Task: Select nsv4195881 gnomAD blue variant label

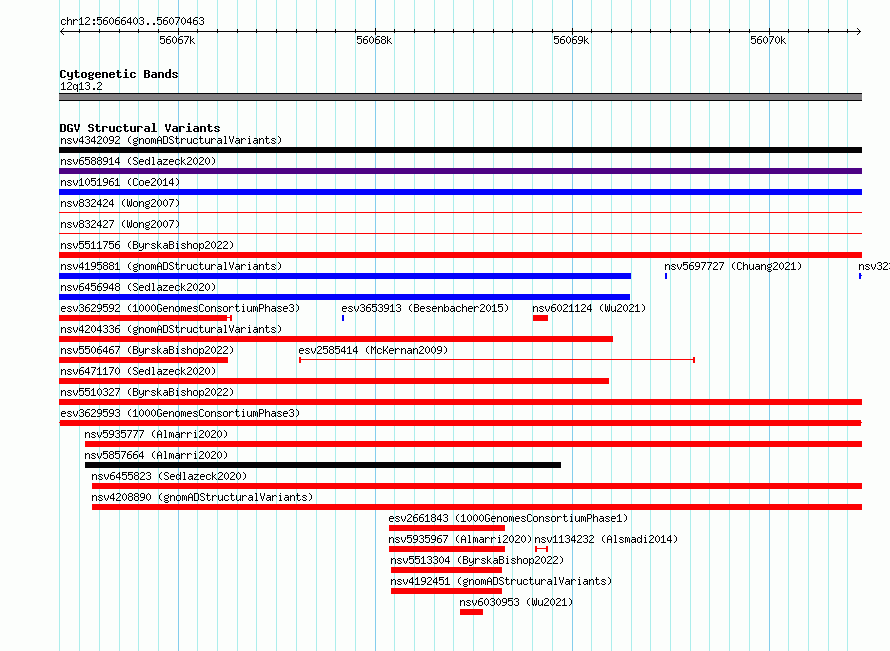Action: coord(171,266)
